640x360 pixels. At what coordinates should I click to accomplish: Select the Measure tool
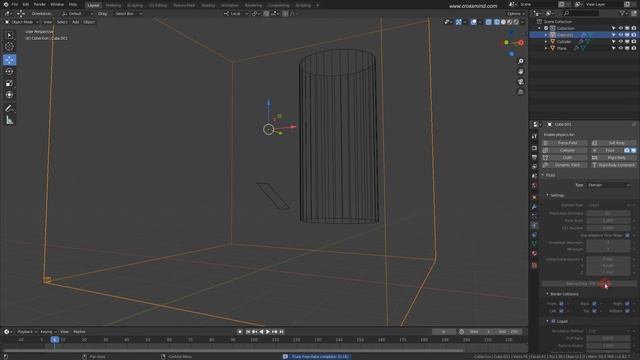click(x=9, y=120)
